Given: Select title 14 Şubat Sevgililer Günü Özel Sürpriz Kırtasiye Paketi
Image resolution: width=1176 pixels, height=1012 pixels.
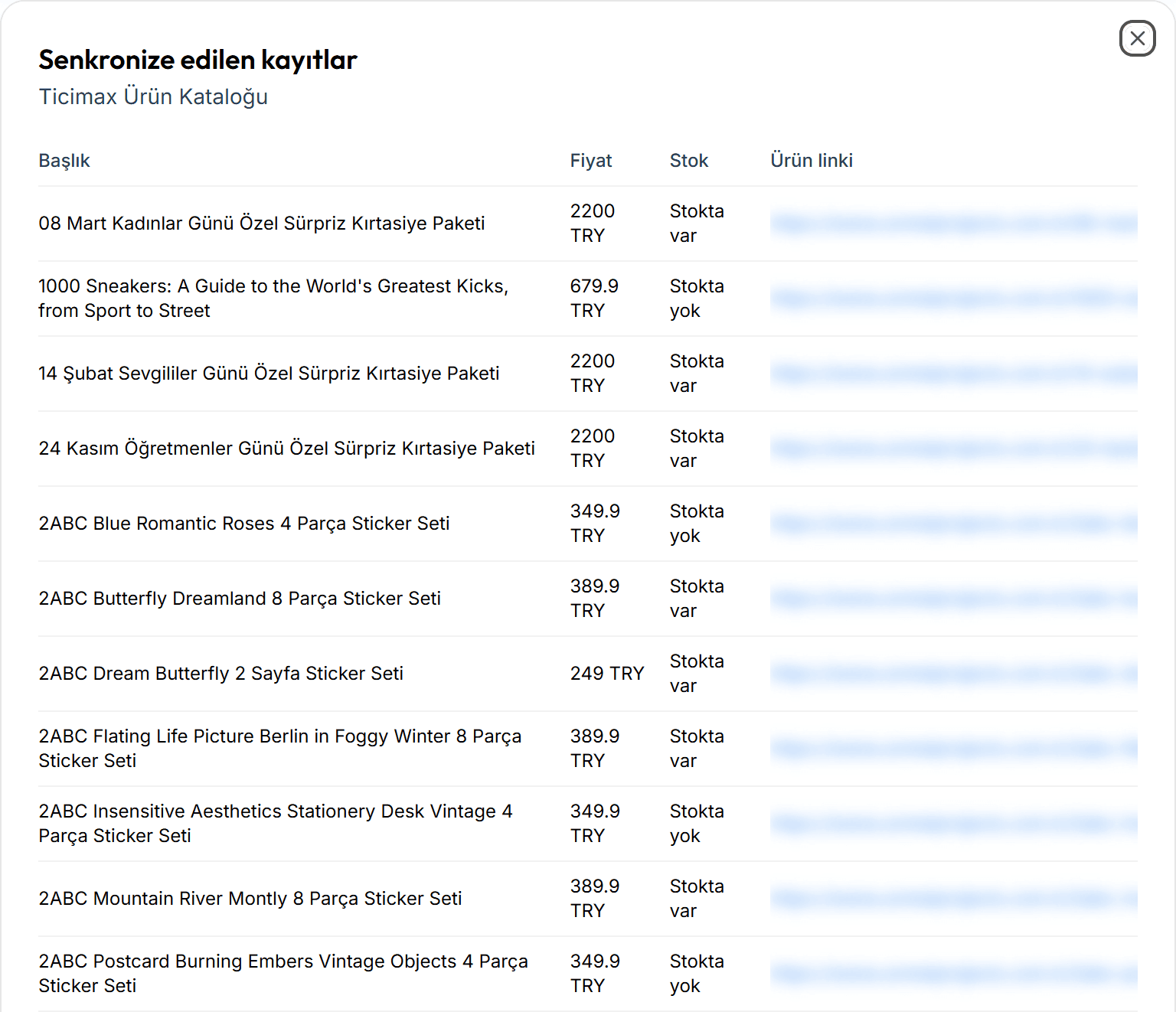Looking at the screenshot, I should coord(269,374).
